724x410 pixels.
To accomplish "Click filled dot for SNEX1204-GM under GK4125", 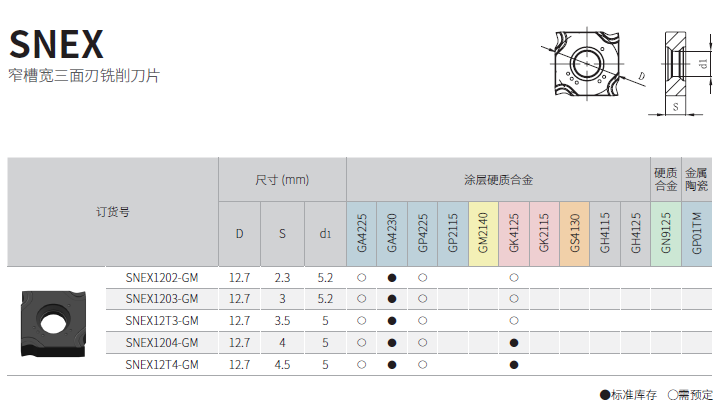I will tap(514, 343).
